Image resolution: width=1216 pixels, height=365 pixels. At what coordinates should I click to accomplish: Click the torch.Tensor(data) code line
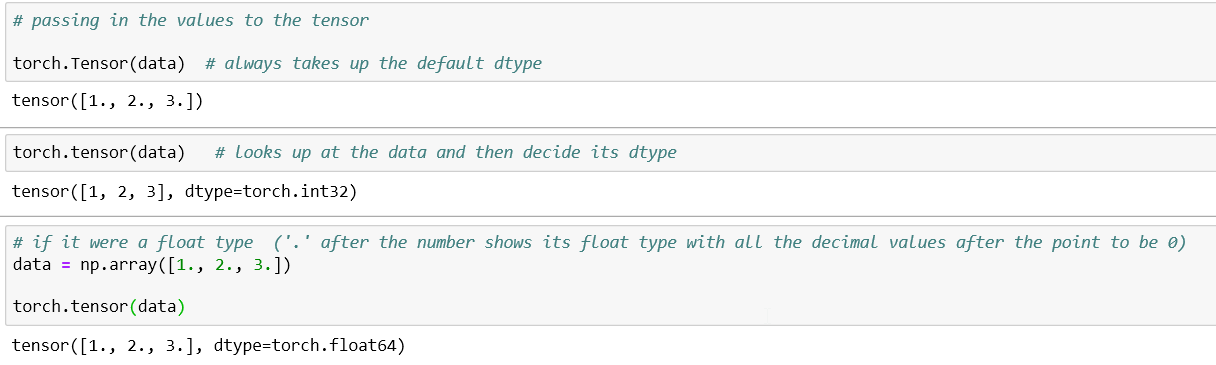pyautogui.click(x=99, y=63)
